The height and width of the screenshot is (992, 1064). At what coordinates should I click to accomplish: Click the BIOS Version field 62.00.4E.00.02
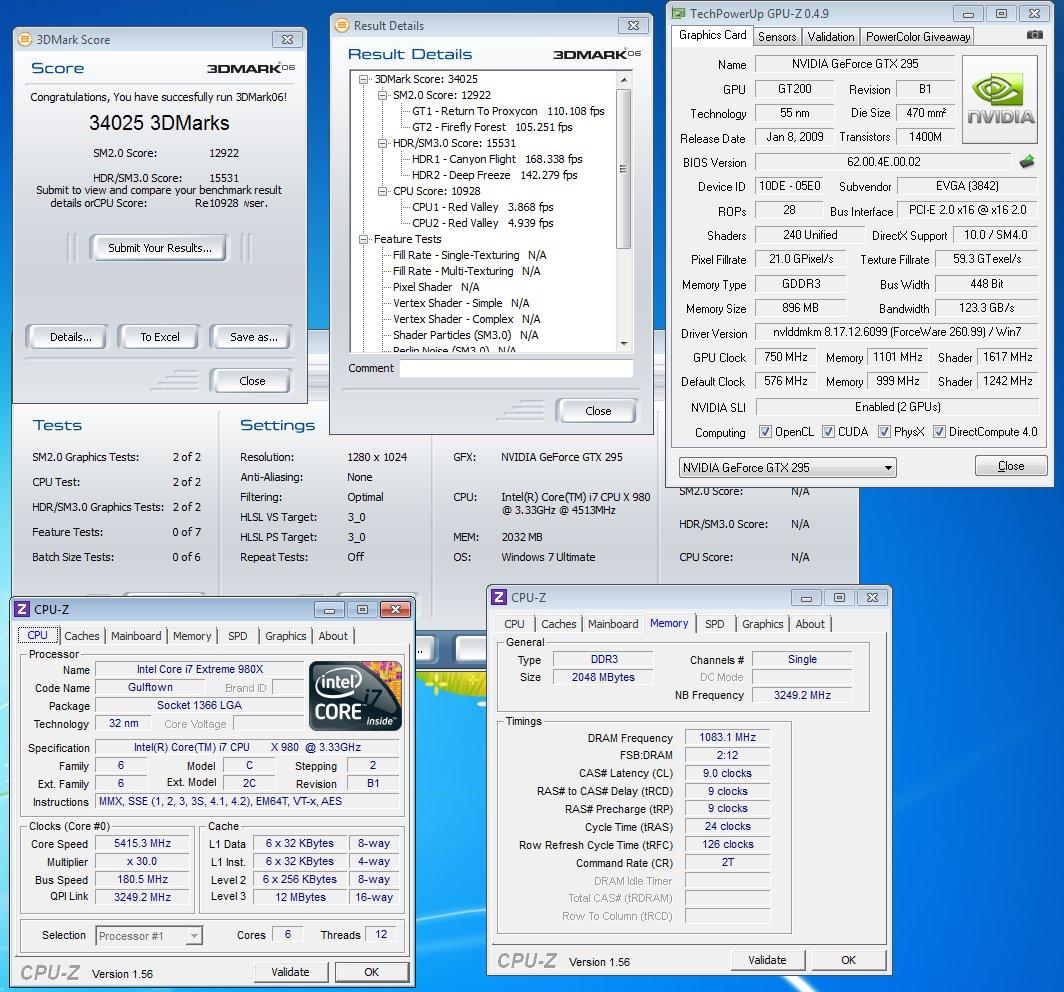coord(884,162)
